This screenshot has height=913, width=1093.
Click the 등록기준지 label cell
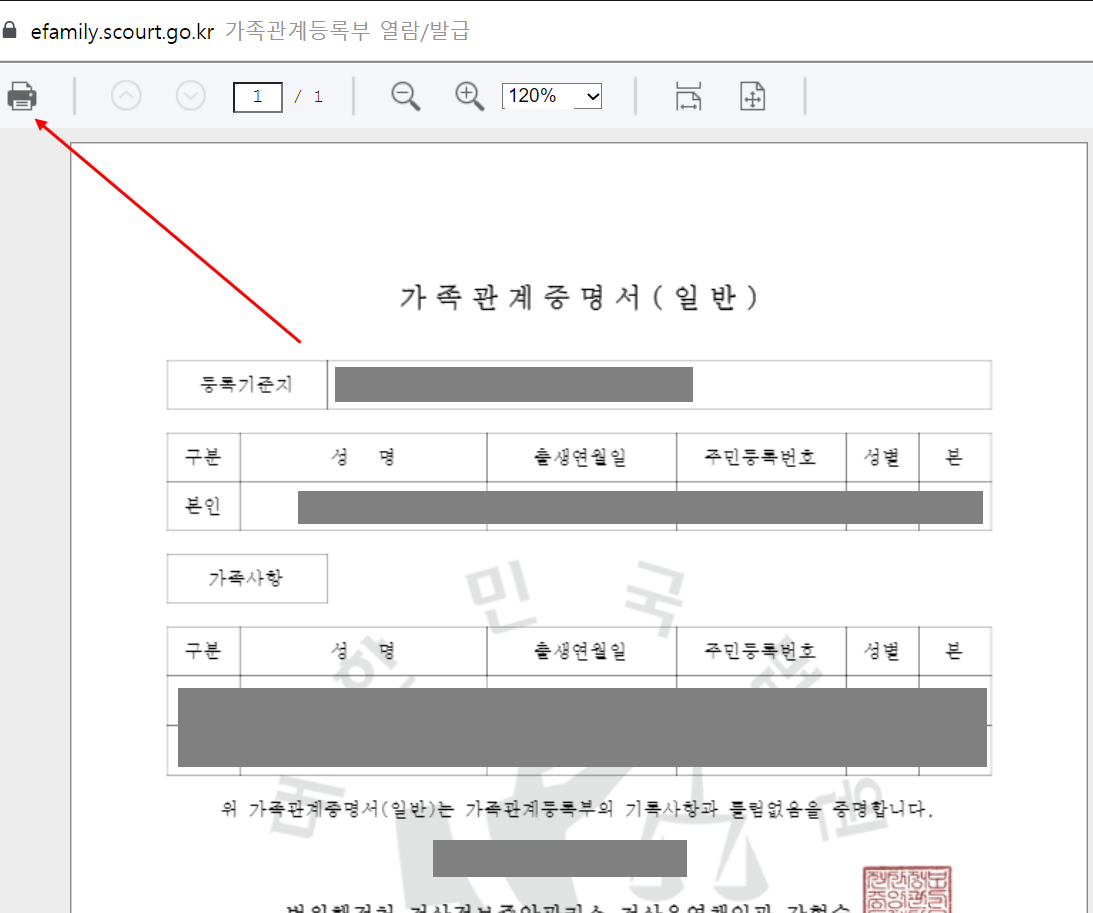click(x=247, y=385)
